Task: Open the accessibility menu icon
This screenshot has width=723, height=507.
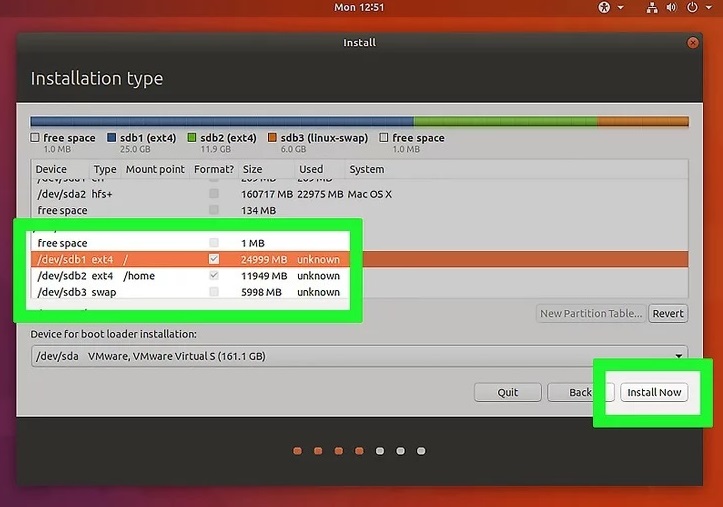Action: pyautogui.click(x=604, y=7)
